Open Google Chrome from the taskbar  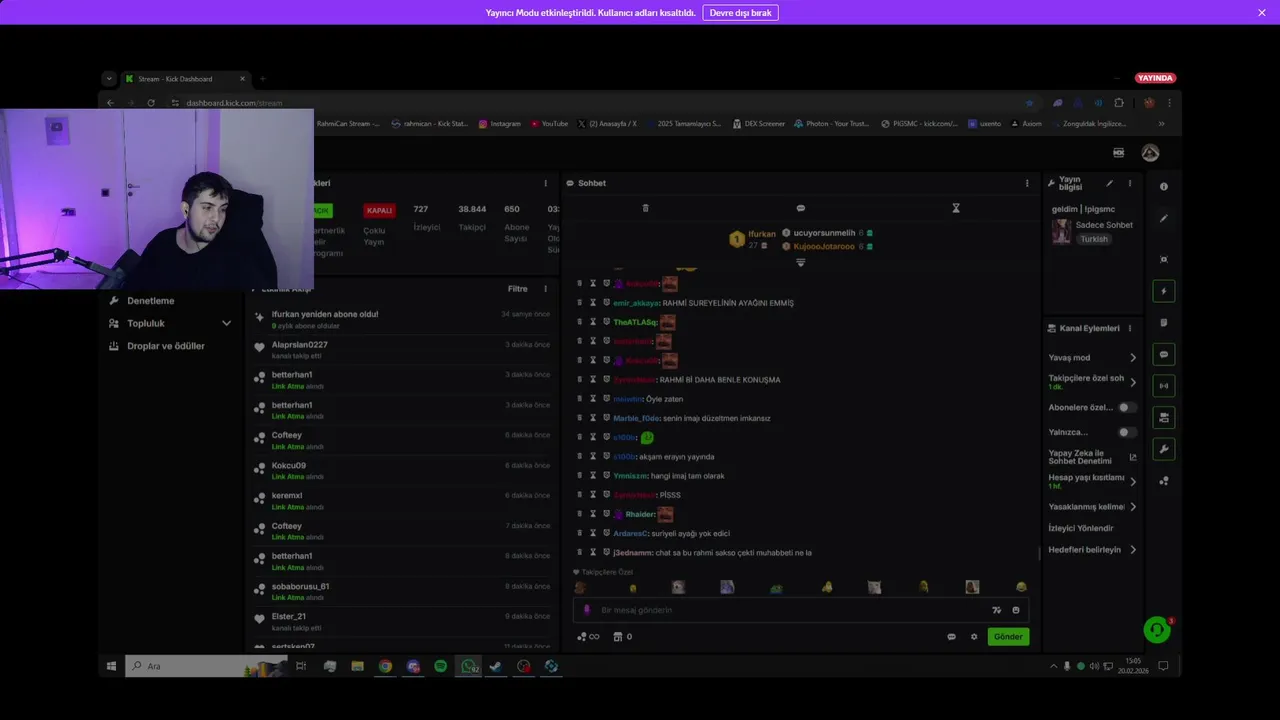[x=385, y=666]
